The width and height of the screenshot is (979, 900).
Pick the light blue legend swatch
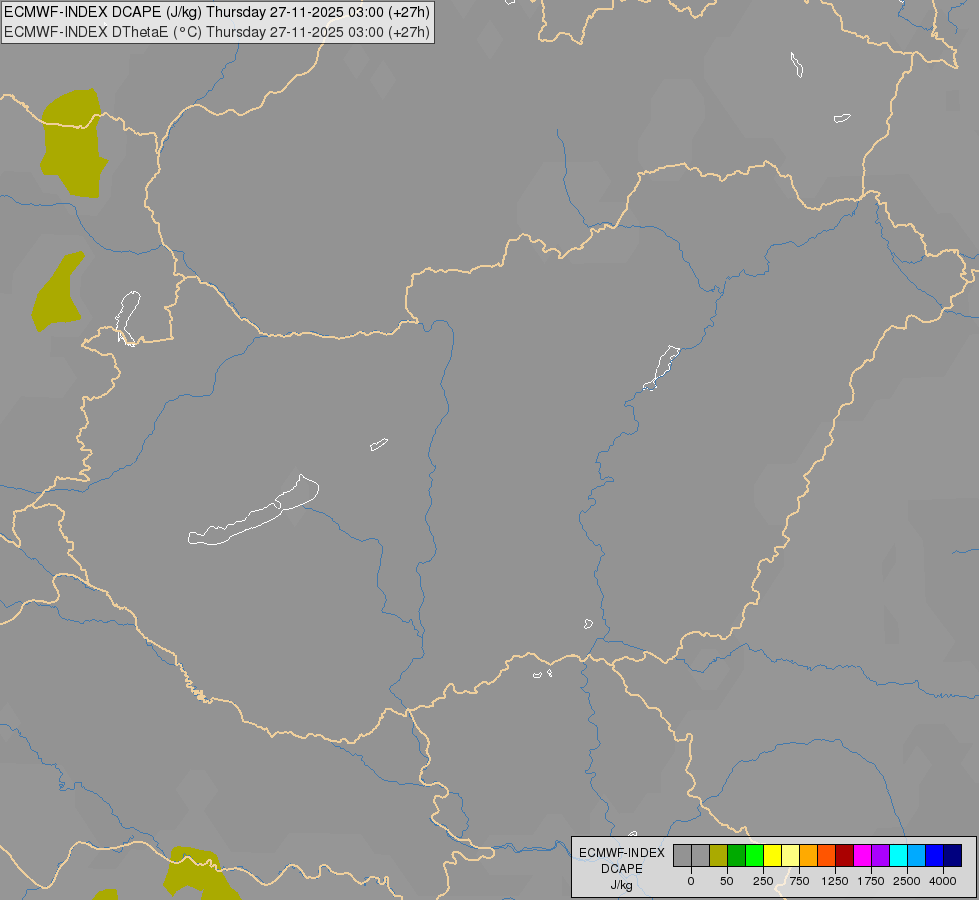[917, 856]
